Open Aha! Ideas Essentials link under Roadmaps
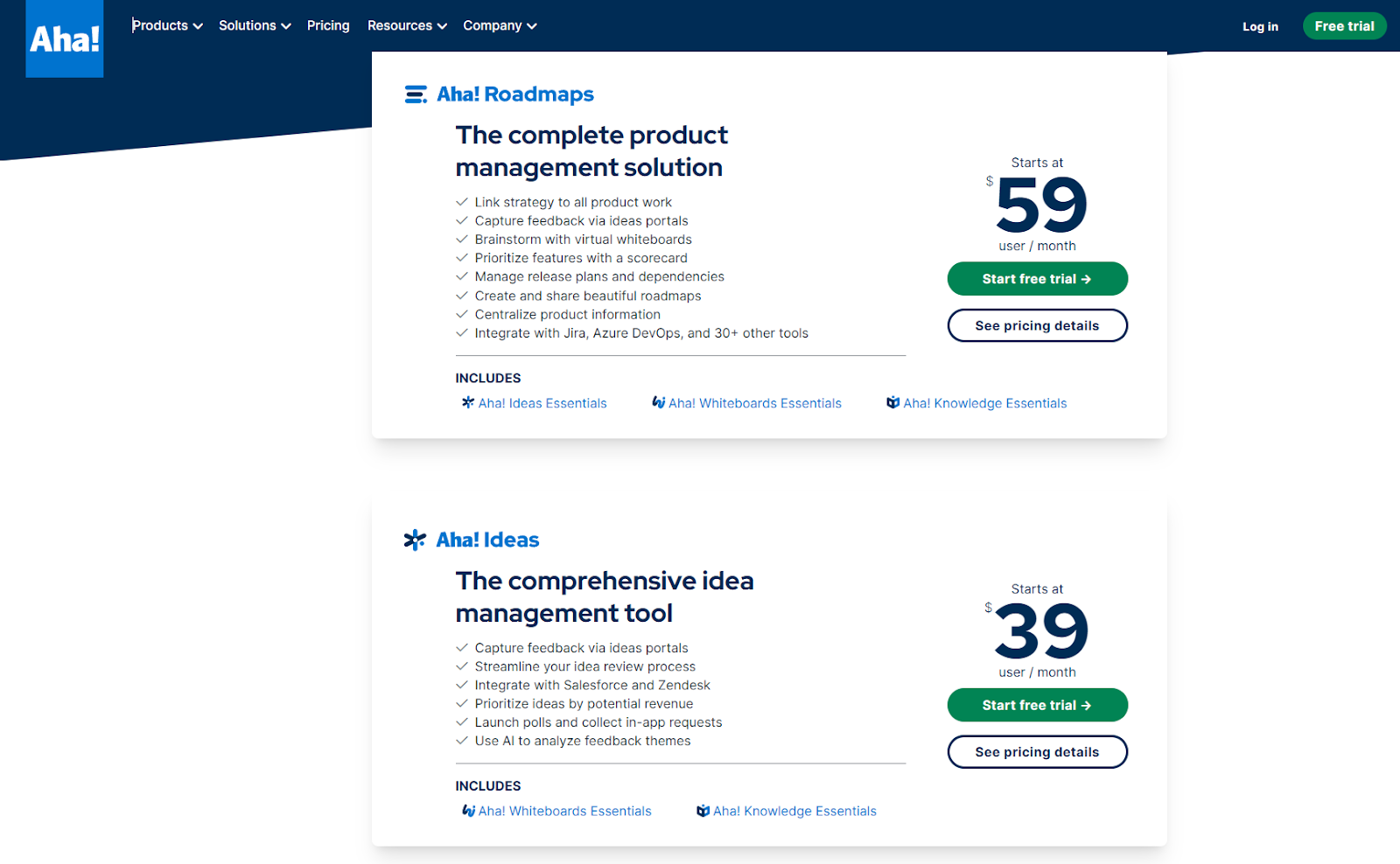Viewport: 1400px width, 864px height. tap(542, 403)
